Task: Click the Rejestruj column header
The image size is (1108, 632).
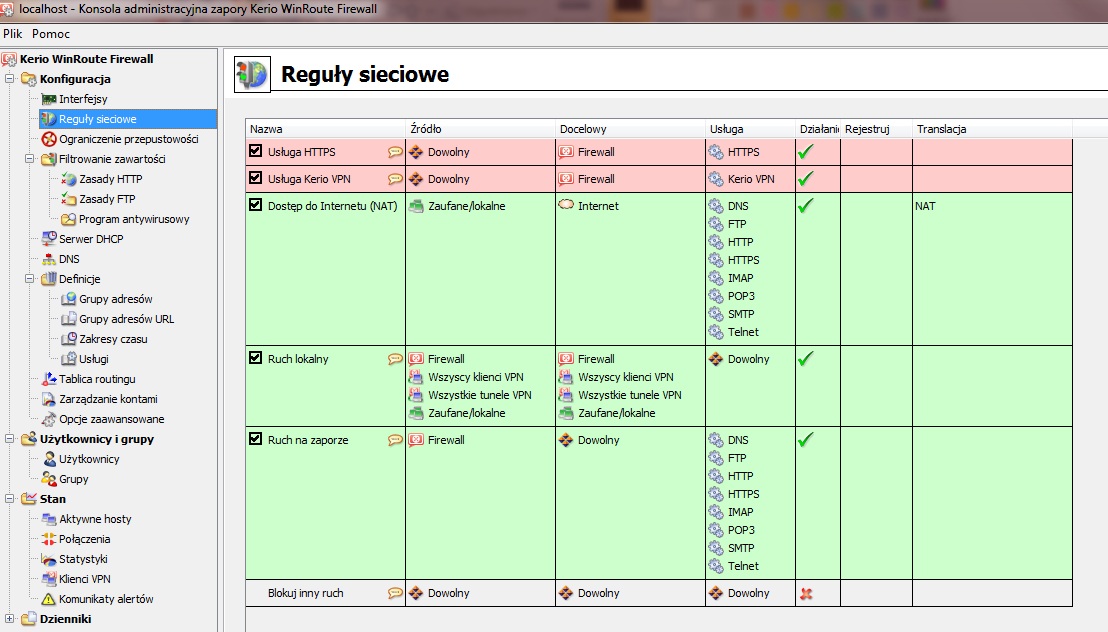Action: [876, 129]
